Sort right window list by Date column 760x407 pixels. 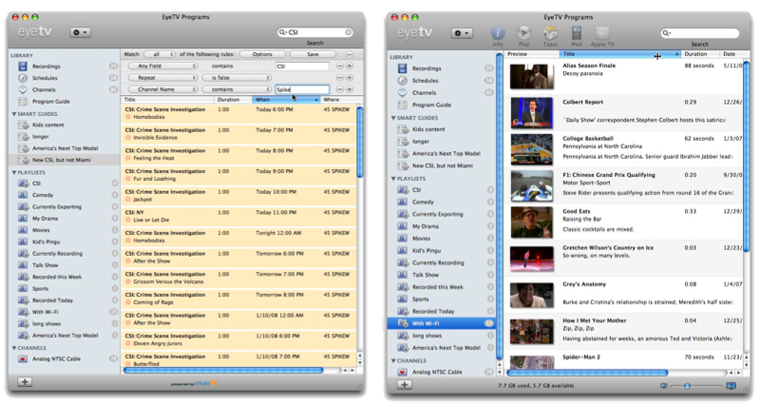coord(731,54)
